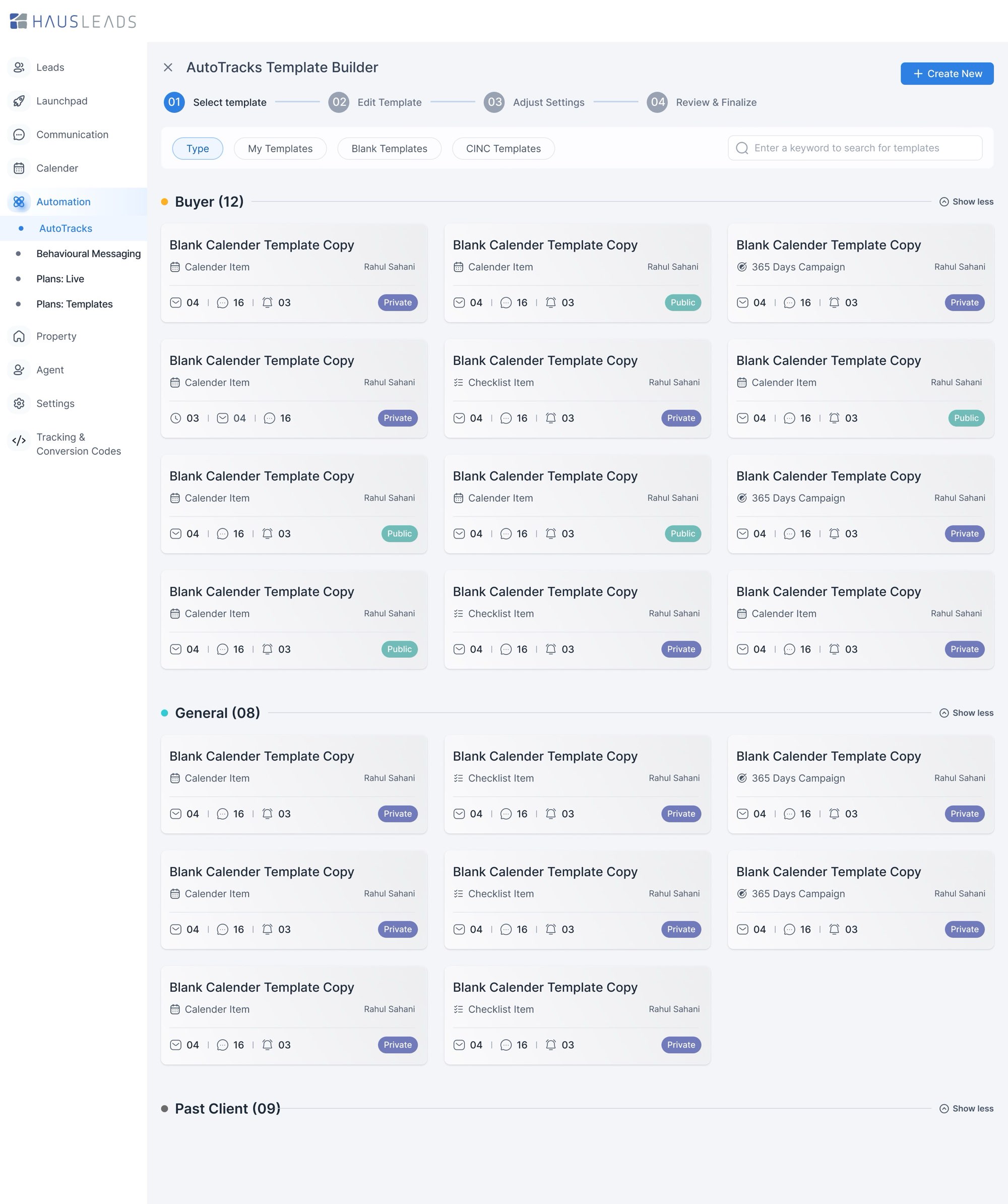Click the Calender sidebar icon

click(x=19, y=168)
